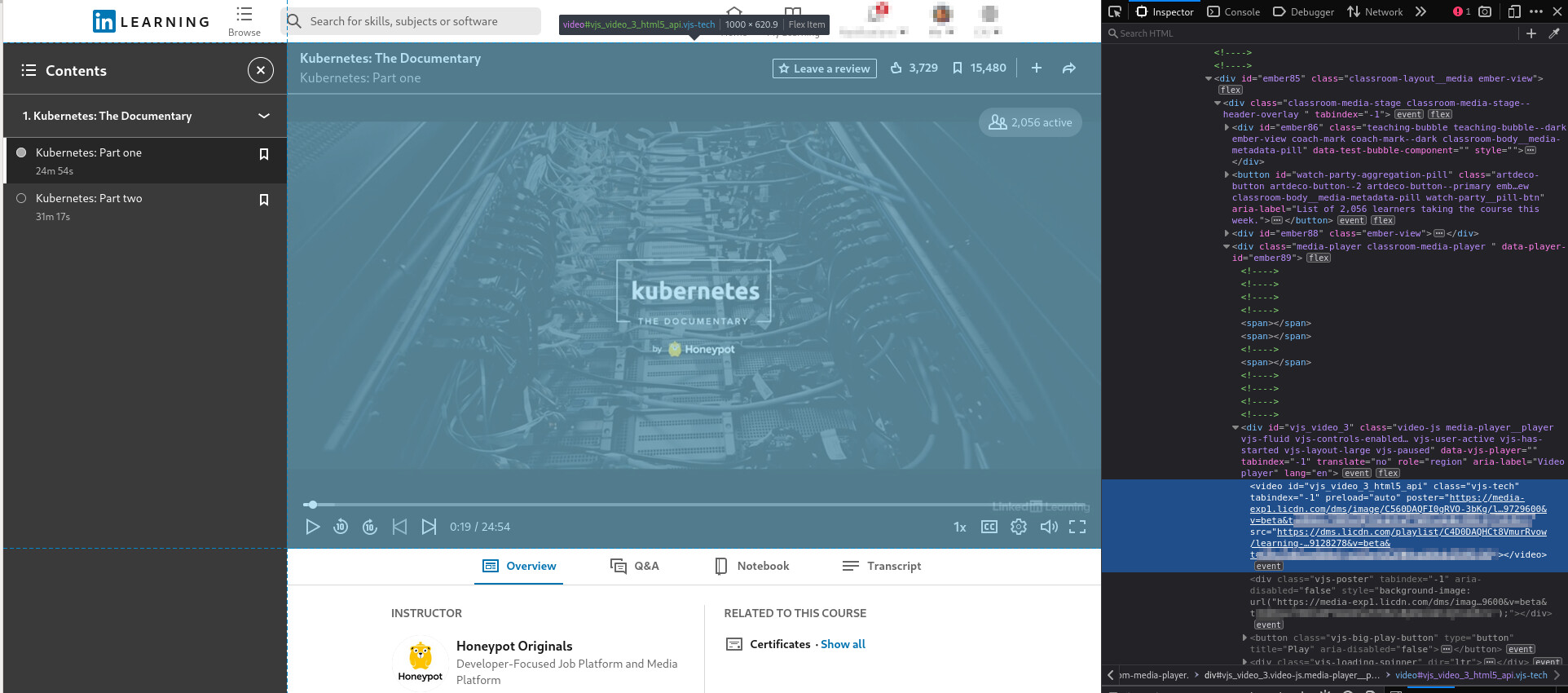The width and height of the screenshot is (1568, 693).
Task: Toggle closed captions
Action: tap(989, 527)
